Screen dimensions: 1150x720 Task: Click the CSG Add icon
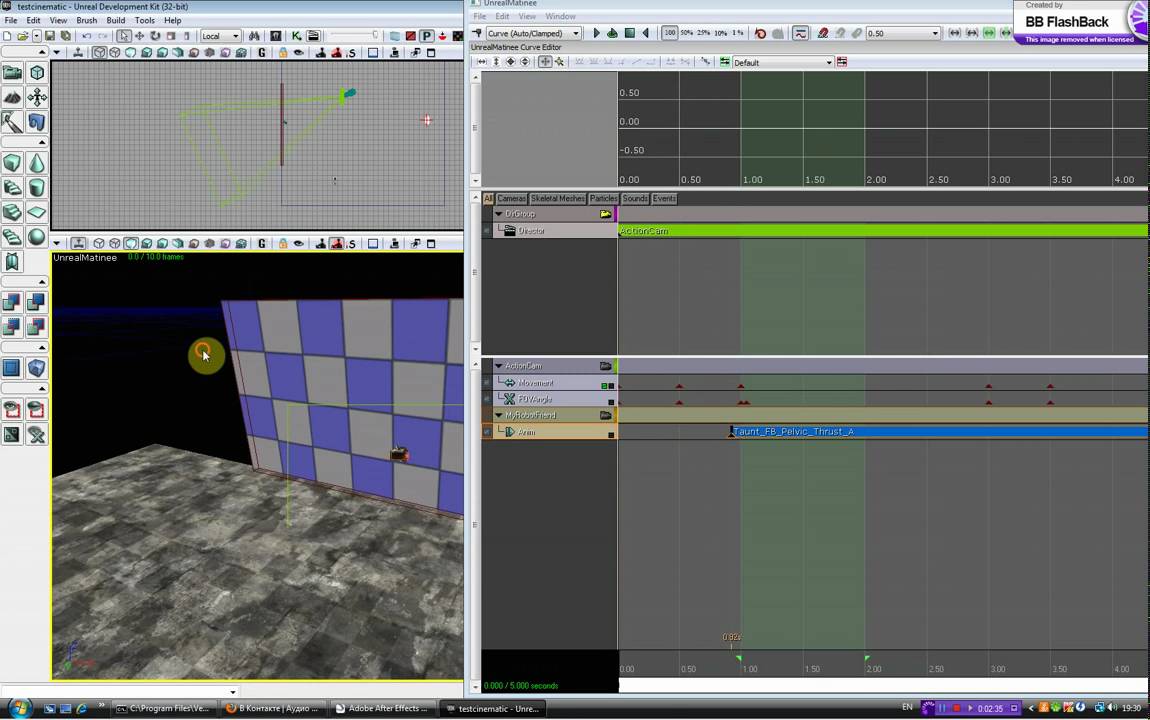click(x=12, y=301)
